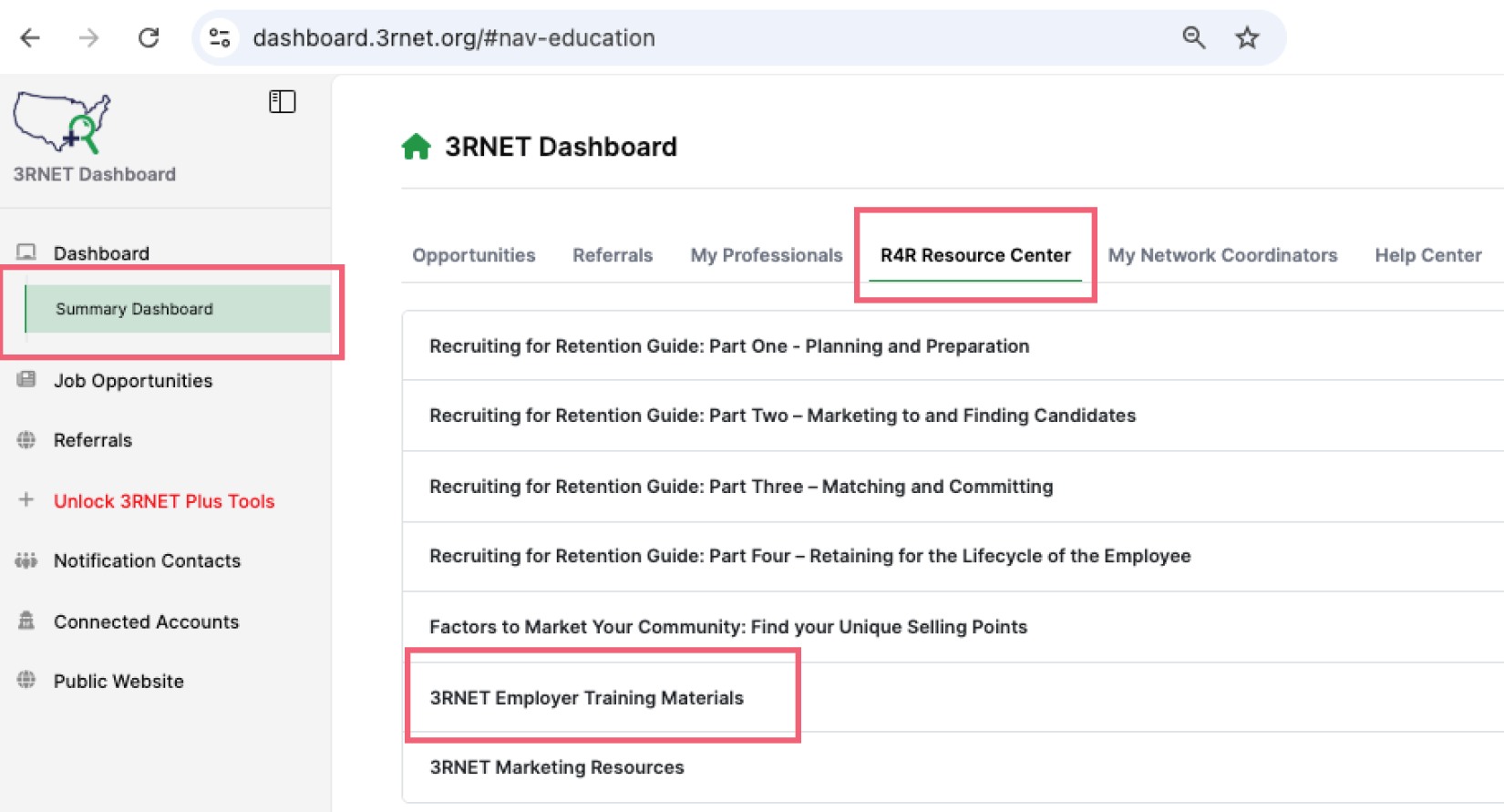1504x812 pixels.
Task: Open 3RNET Marketing Resources
Action: tap(953, 767)
